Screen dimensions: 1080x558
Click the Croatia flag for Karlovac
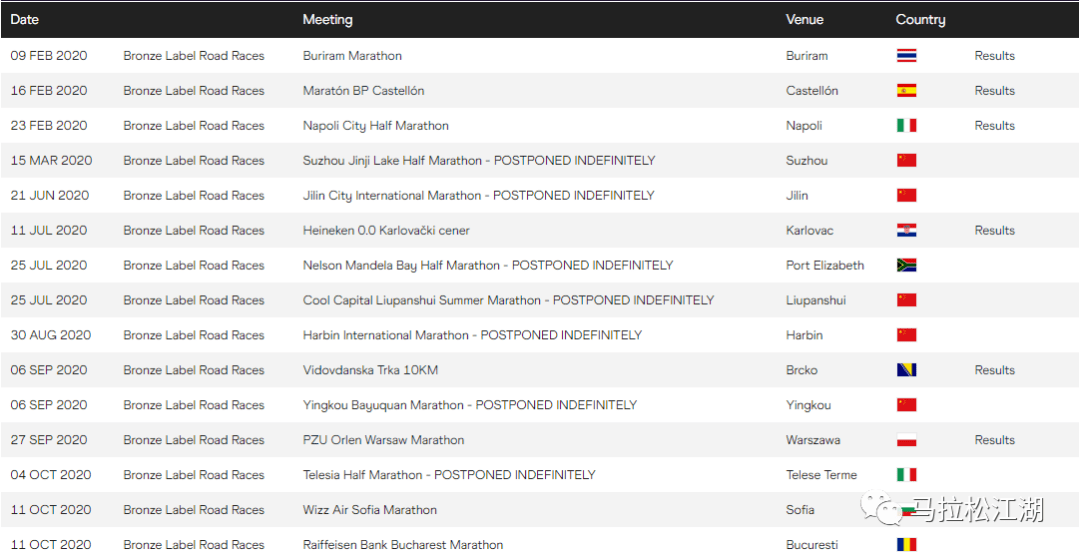(x=906, y=231)
